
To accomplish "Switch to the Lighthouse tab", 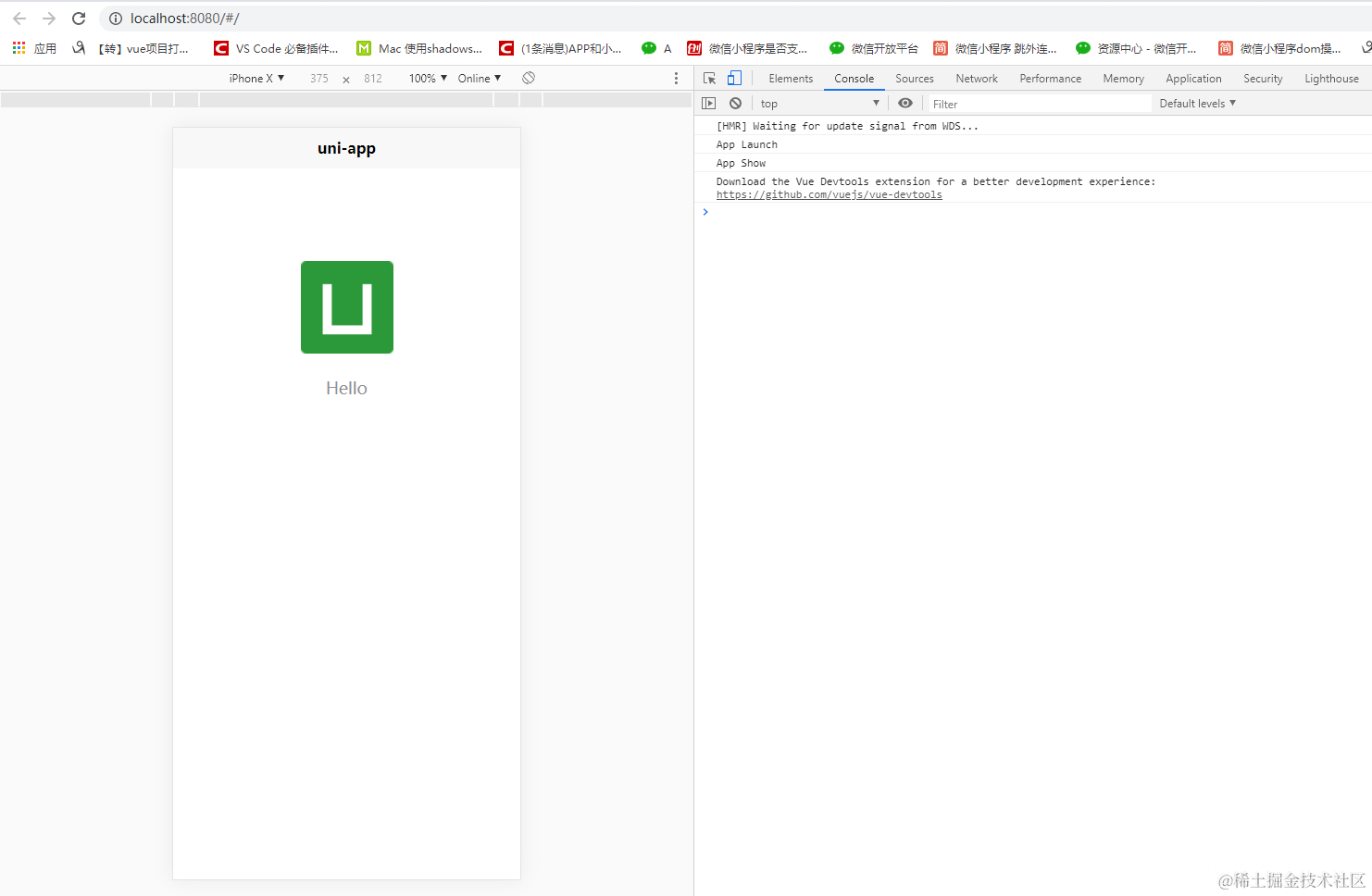I will click(x=1331, y=79).
